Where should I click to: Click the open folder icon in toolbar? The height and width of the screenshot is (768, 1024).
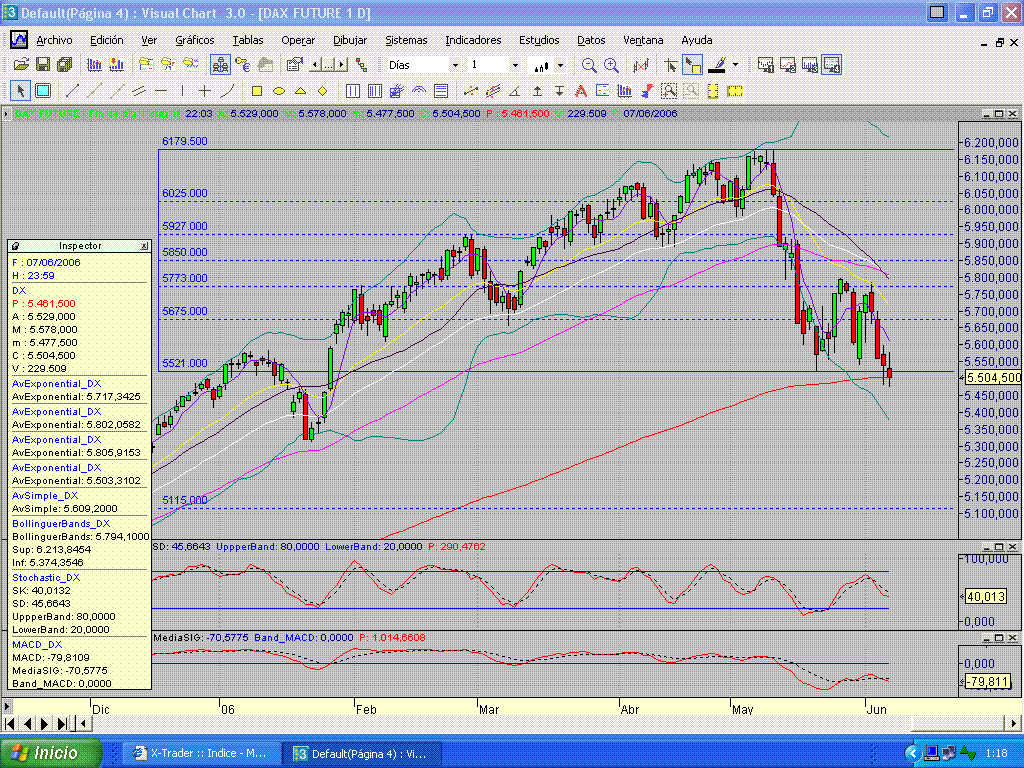pyautogui.click(x=21, y=65)
